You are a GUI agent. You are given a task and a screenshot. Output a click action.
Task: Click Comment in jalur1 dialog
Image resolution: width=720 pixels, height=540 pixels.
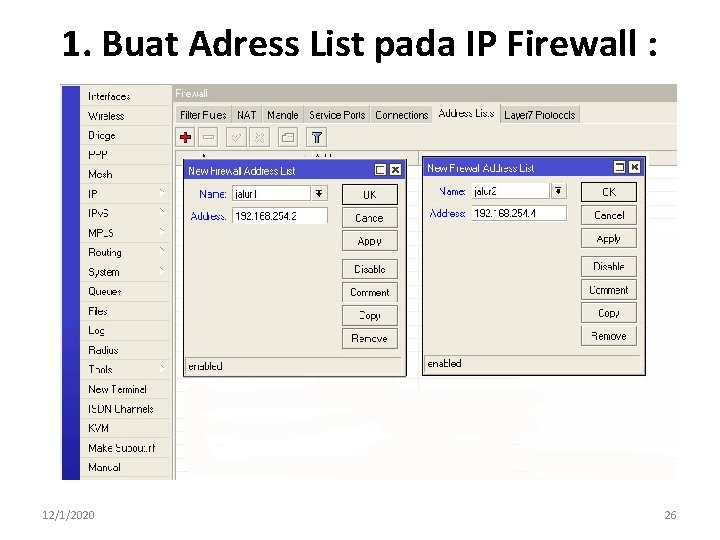370,292
